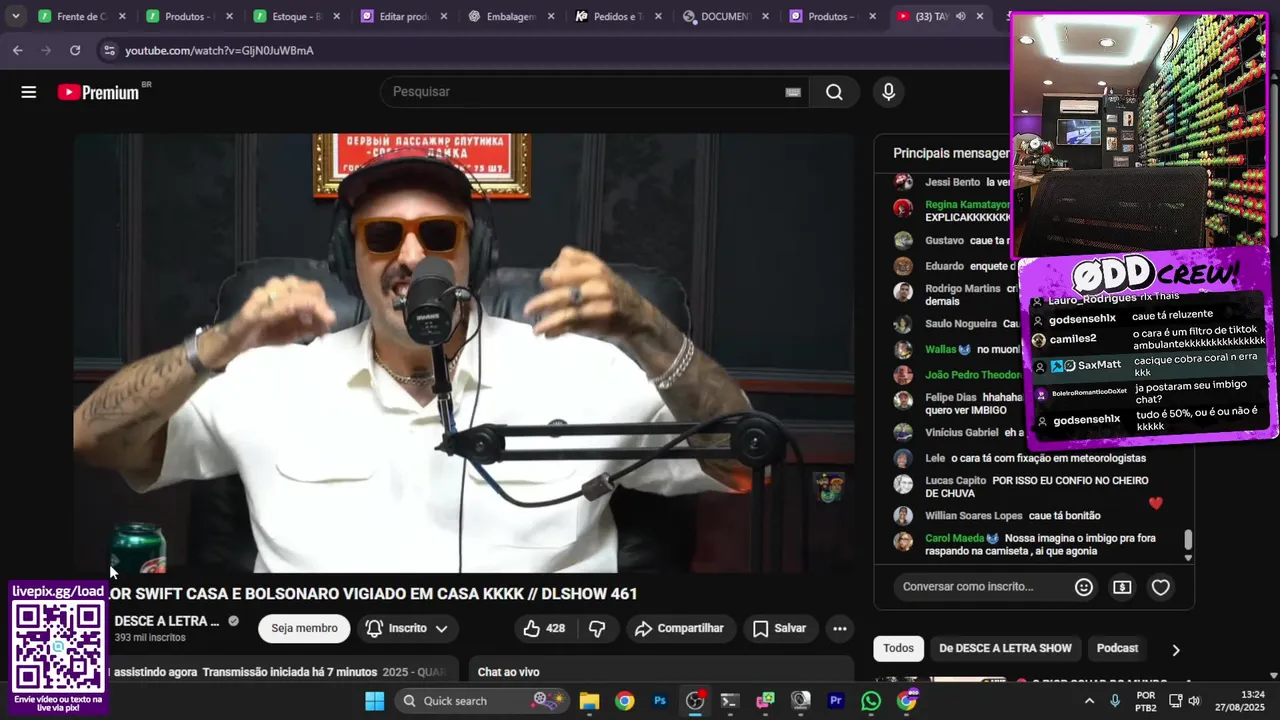
Task: Open Terminal from taskbar
Action: (730, 700)
